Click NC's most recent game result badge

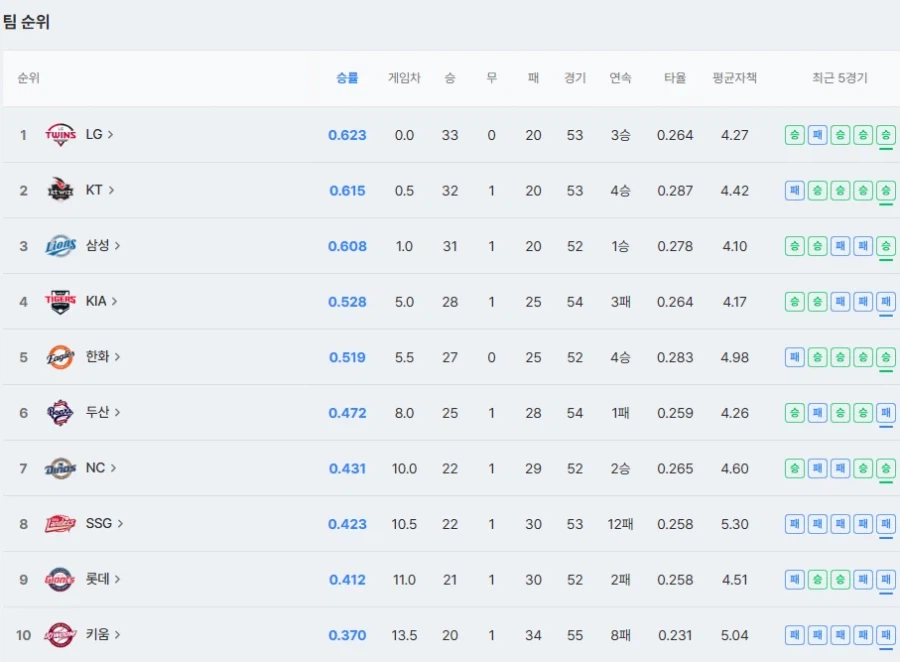coord(886,469)
